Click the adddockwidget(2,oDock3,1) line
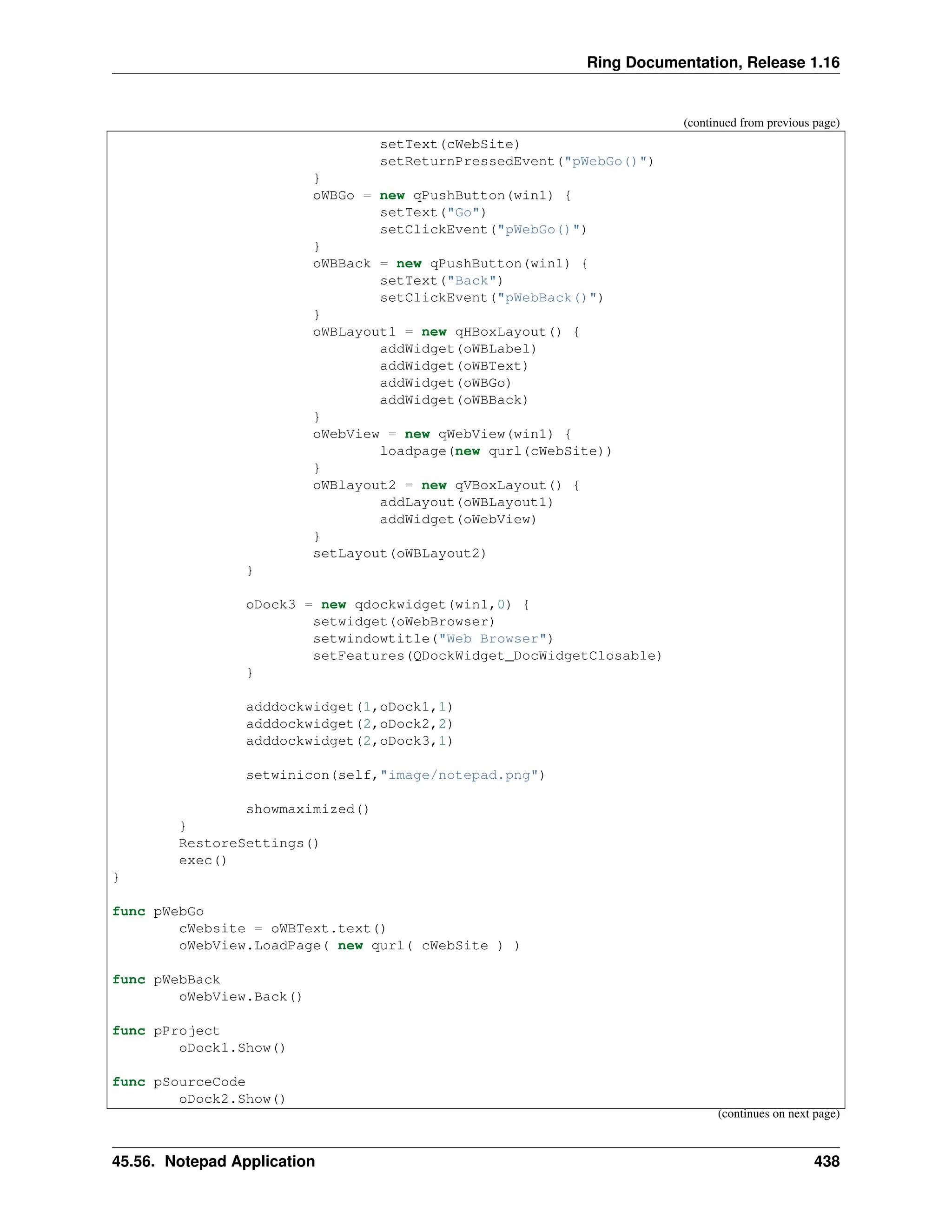Viewport: 952px width, 1232px height. (x=349, y=741)
